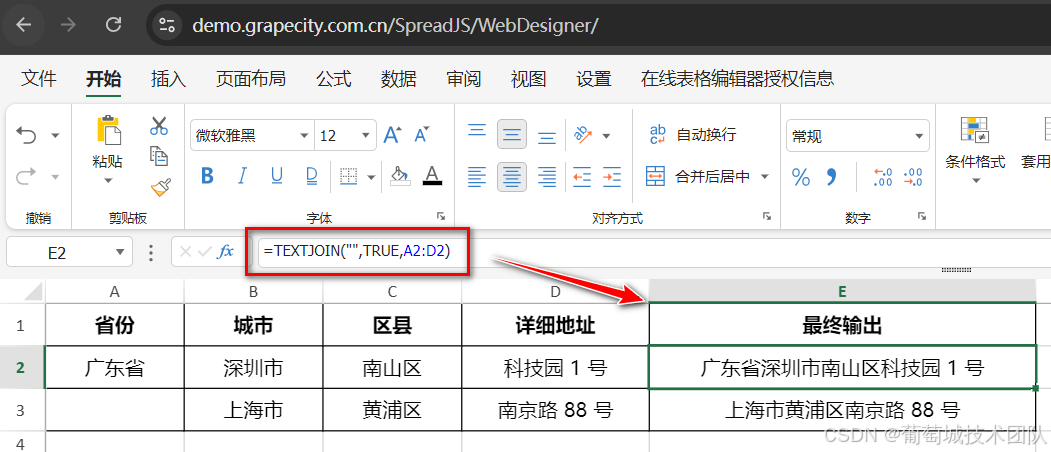The image size is (1051, 452).
Task: Click the fill color bucket
Action: pyautogui.click(x=400, y=176)
